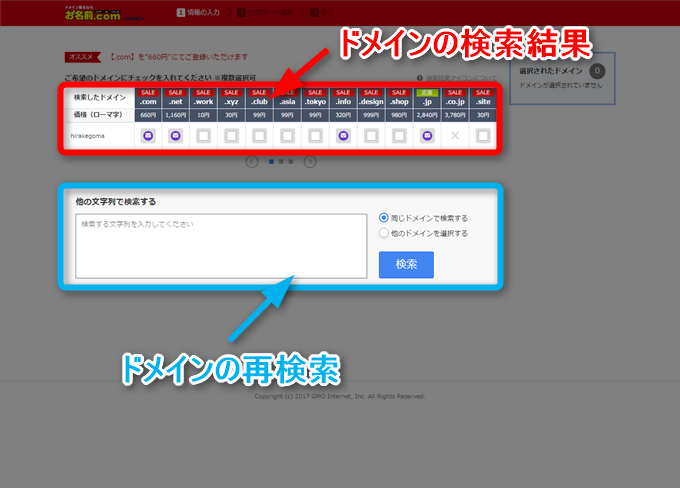The height and width of the screenshot is (488, 680).
Task: Click the .design column header
Action: pyautogui.click(x=371, y=98)
